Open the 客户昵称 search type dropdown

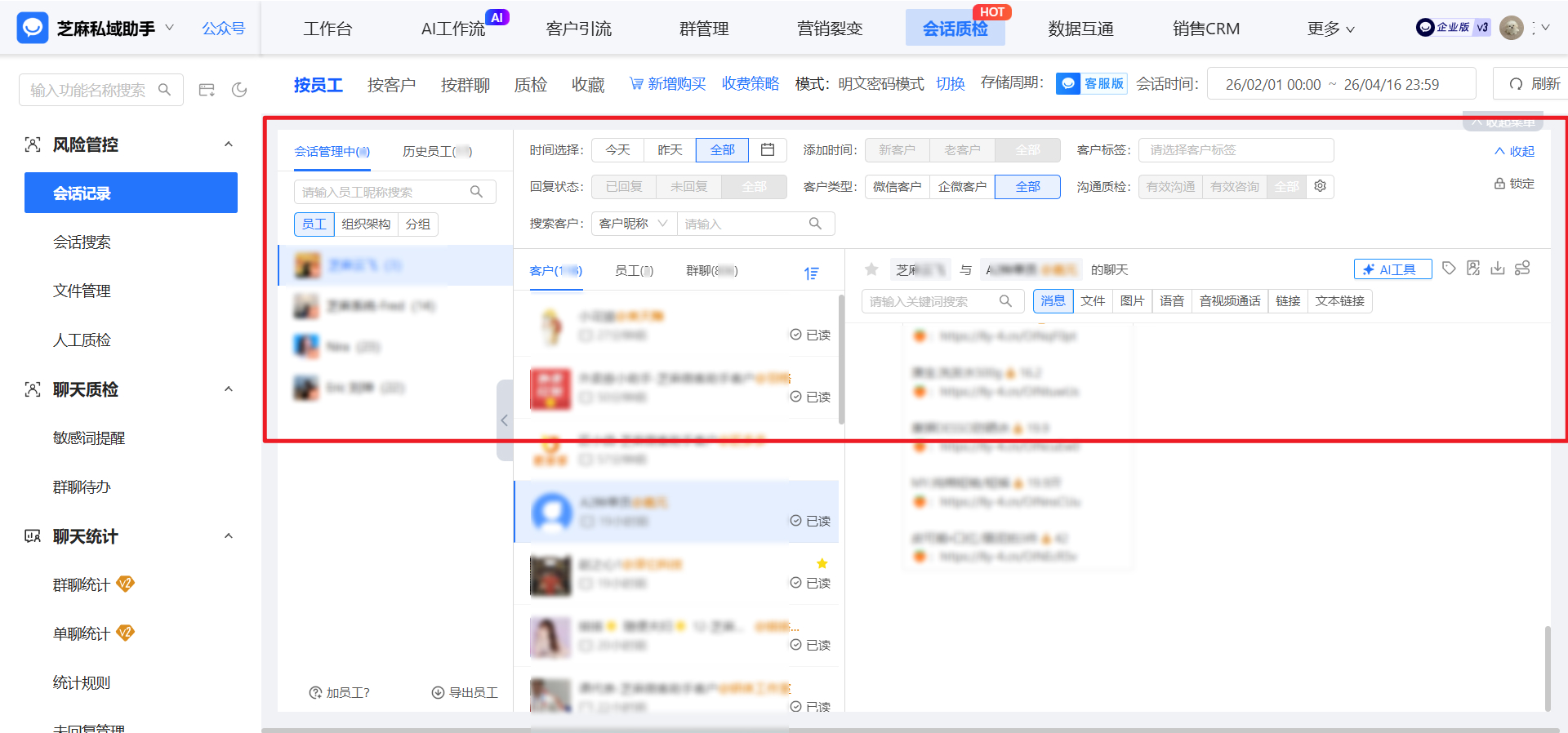point(634,224)
